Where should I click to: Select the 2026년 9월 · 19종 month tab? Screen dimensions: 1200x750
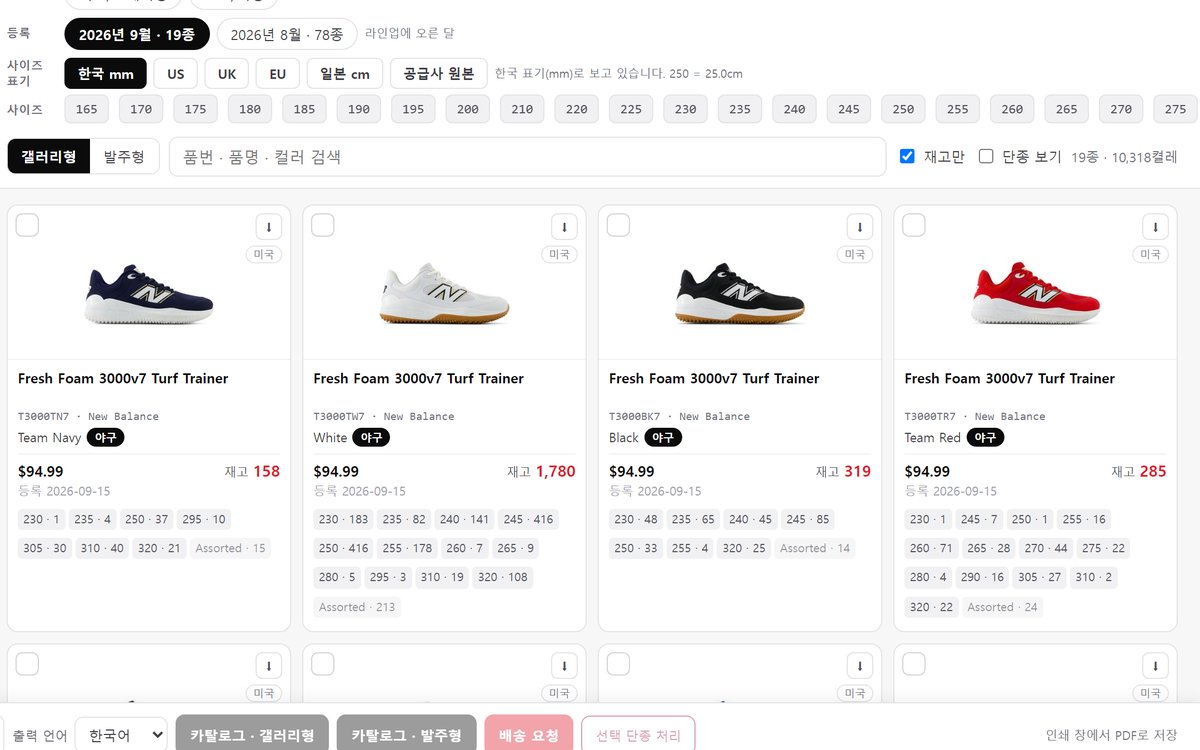(x=137, y=34)
